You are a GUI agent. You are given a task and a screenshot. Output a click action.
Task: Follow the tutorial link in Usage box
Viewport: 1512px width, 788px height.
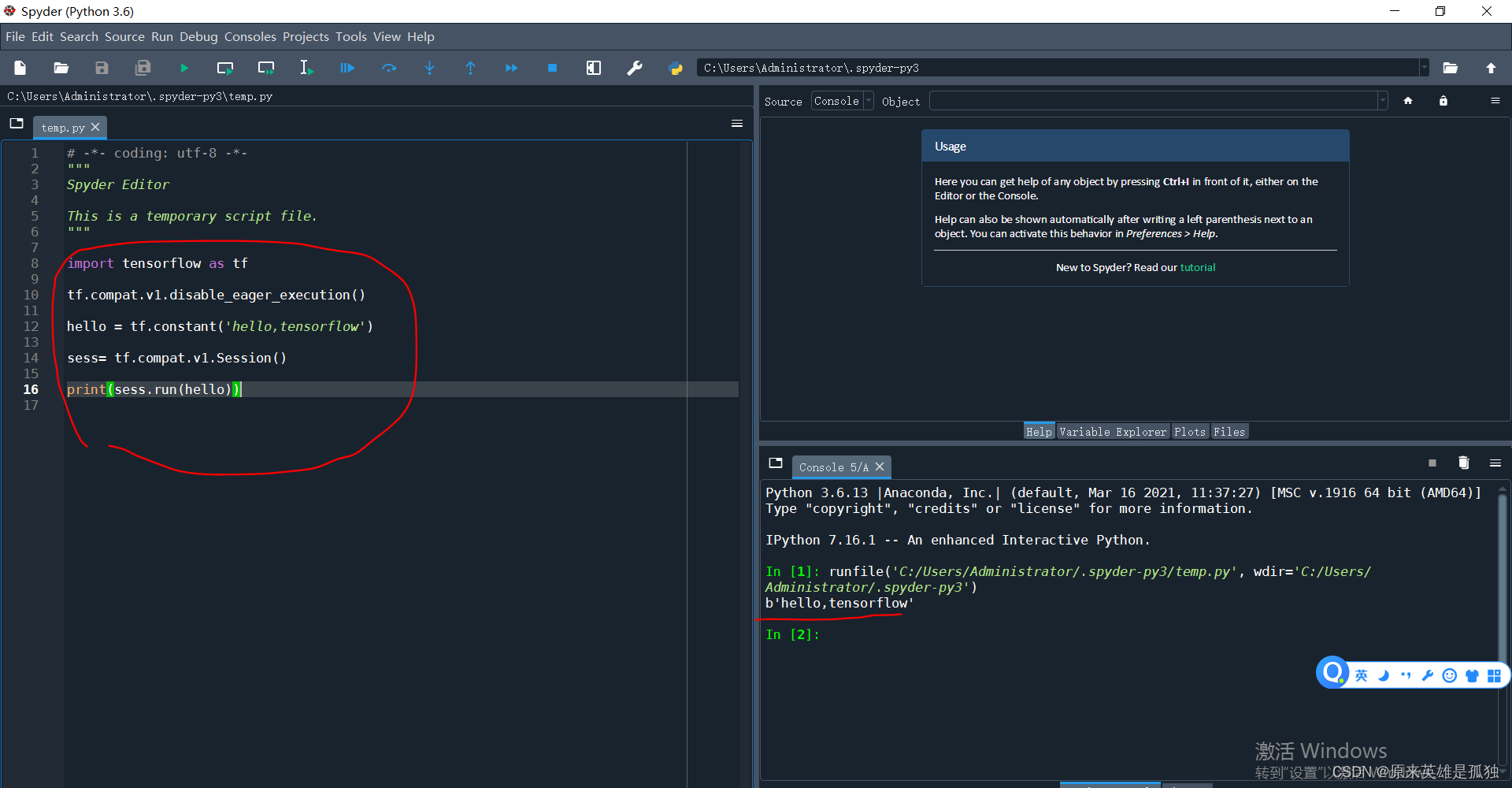[1198, 267]
